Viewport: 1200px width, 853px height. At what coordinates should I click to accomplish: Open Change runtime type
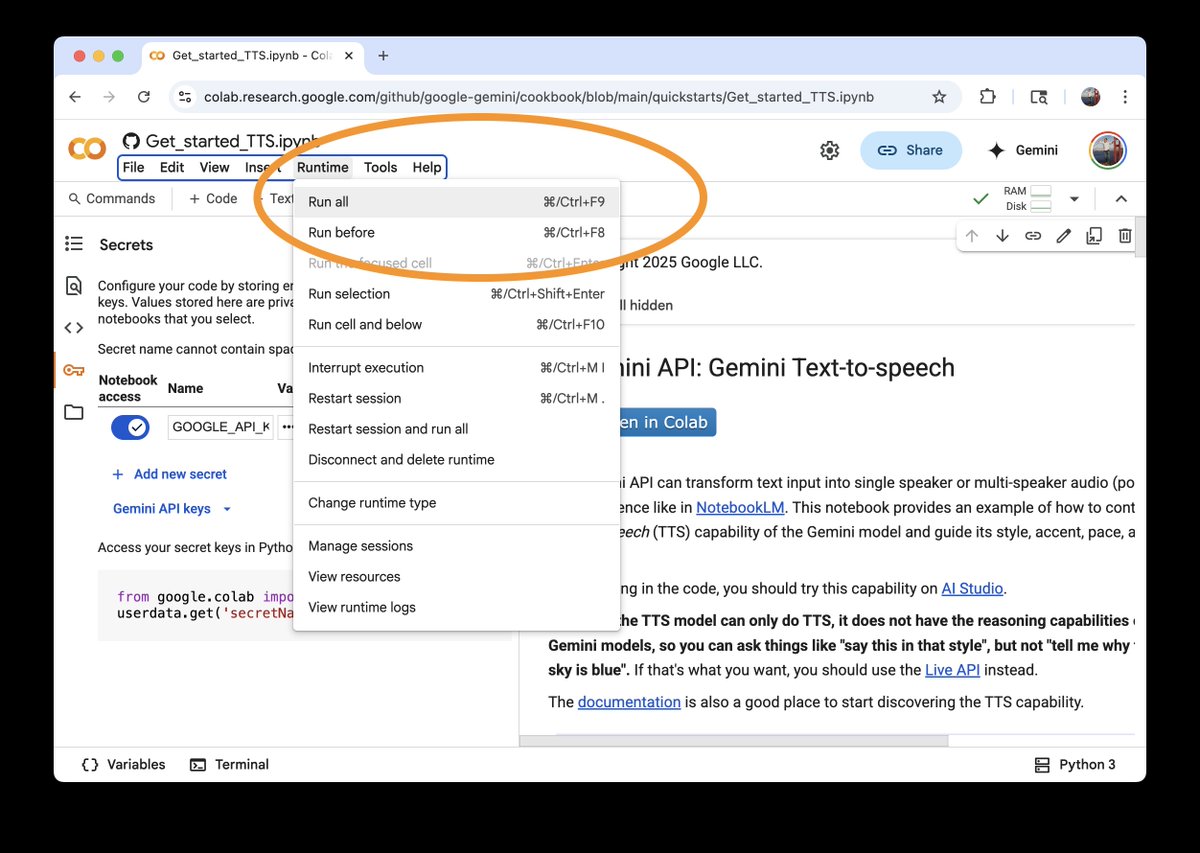(x=457, y=503)
